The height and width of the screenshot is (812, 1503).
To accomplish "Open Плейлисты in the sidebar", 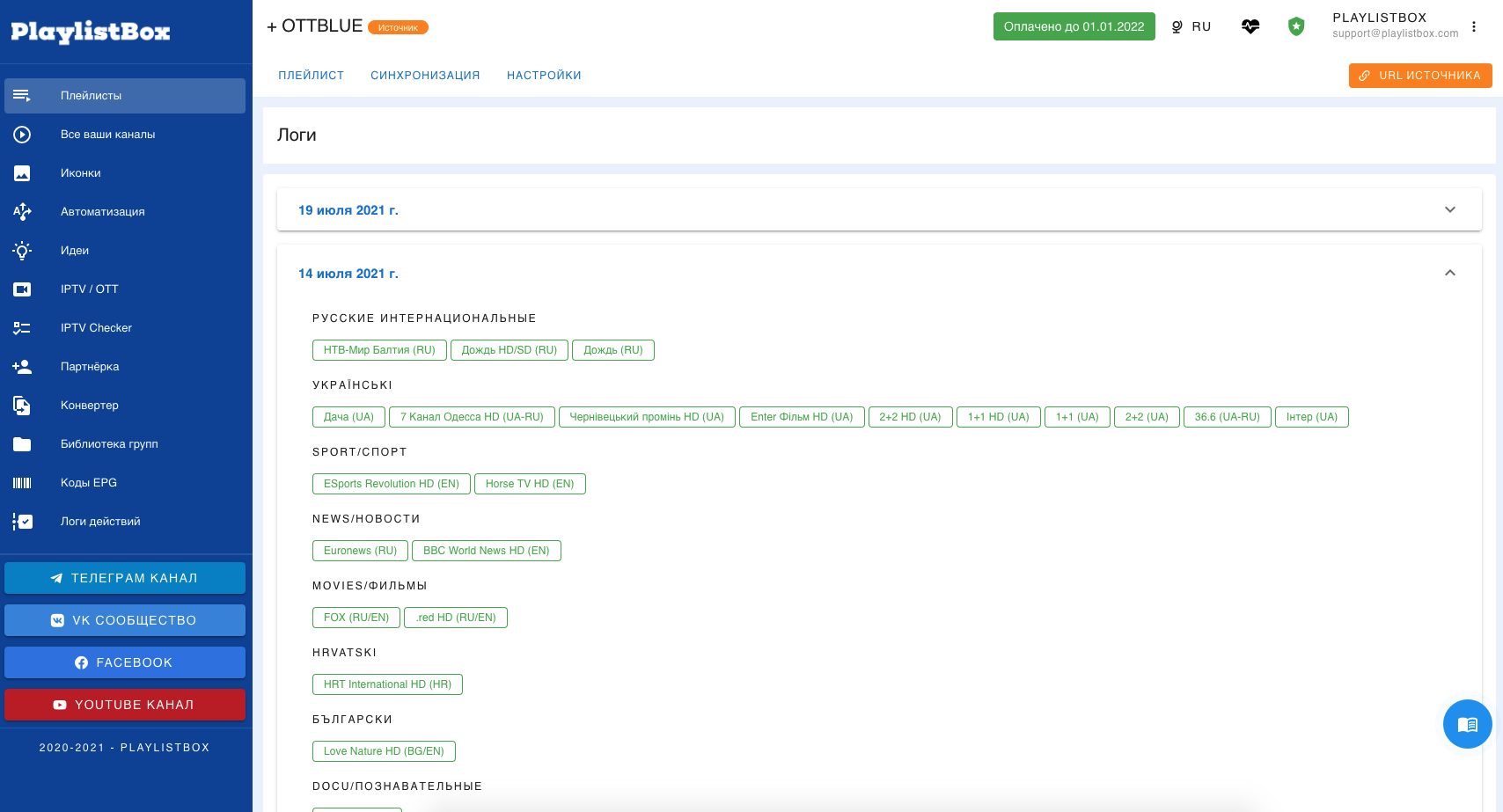I will click(x=125, y=96).
